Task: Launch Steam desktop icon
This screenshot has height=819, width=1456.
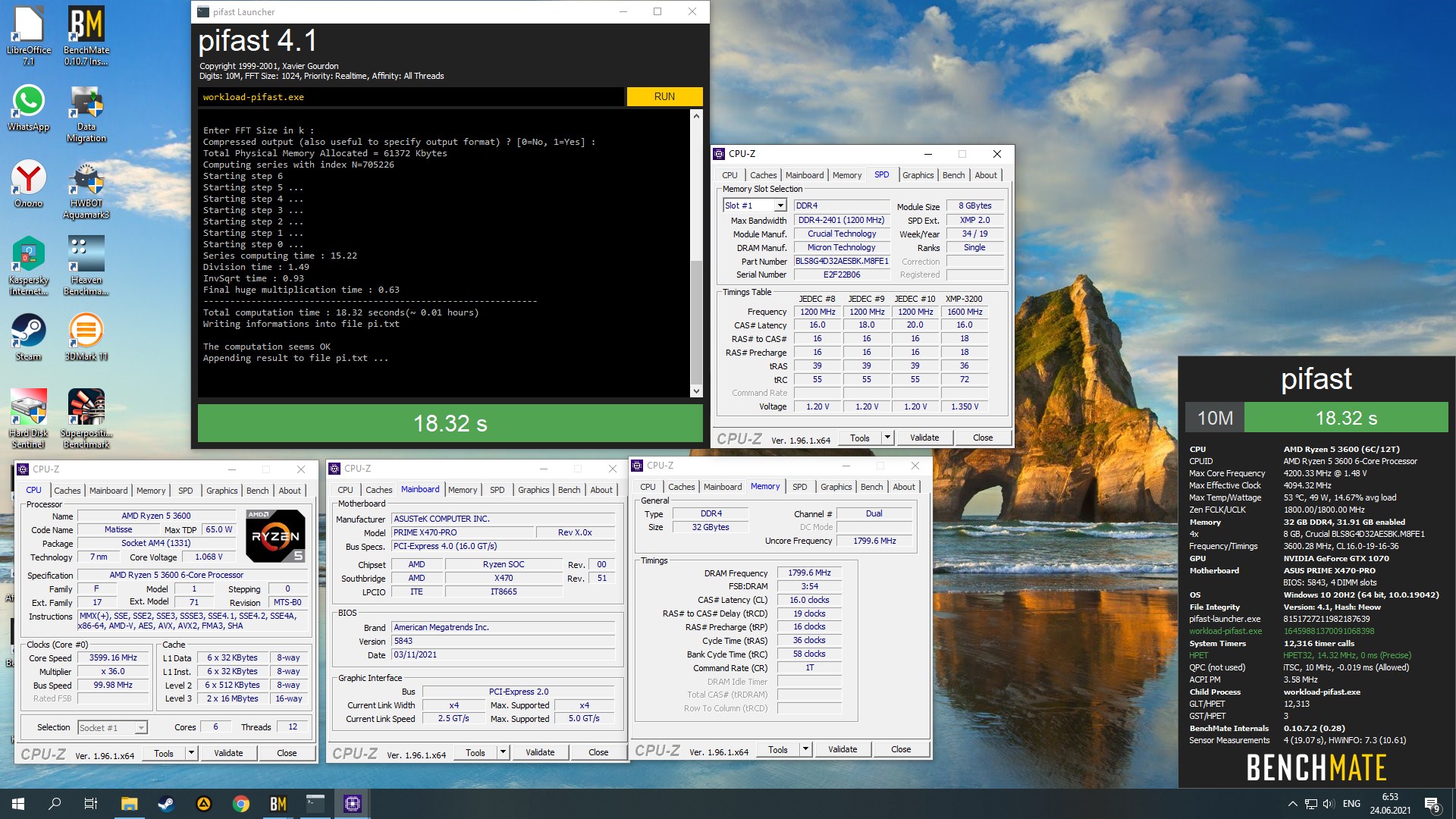Action: 29,337
